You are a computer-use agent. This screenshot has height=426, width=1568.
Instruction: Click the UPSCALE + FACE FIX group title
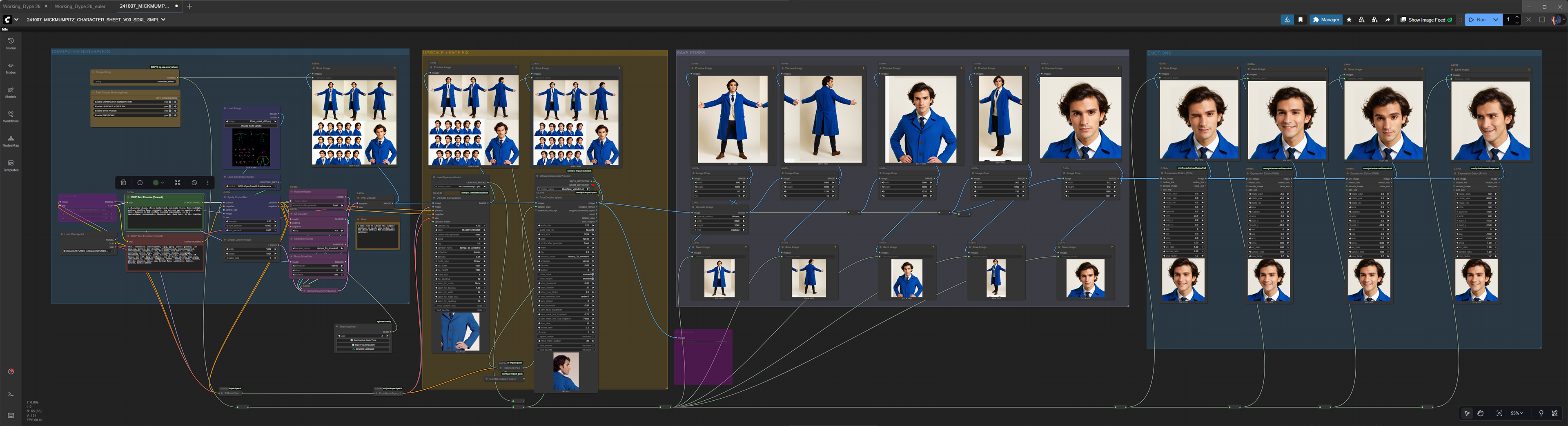coord(446,53)
